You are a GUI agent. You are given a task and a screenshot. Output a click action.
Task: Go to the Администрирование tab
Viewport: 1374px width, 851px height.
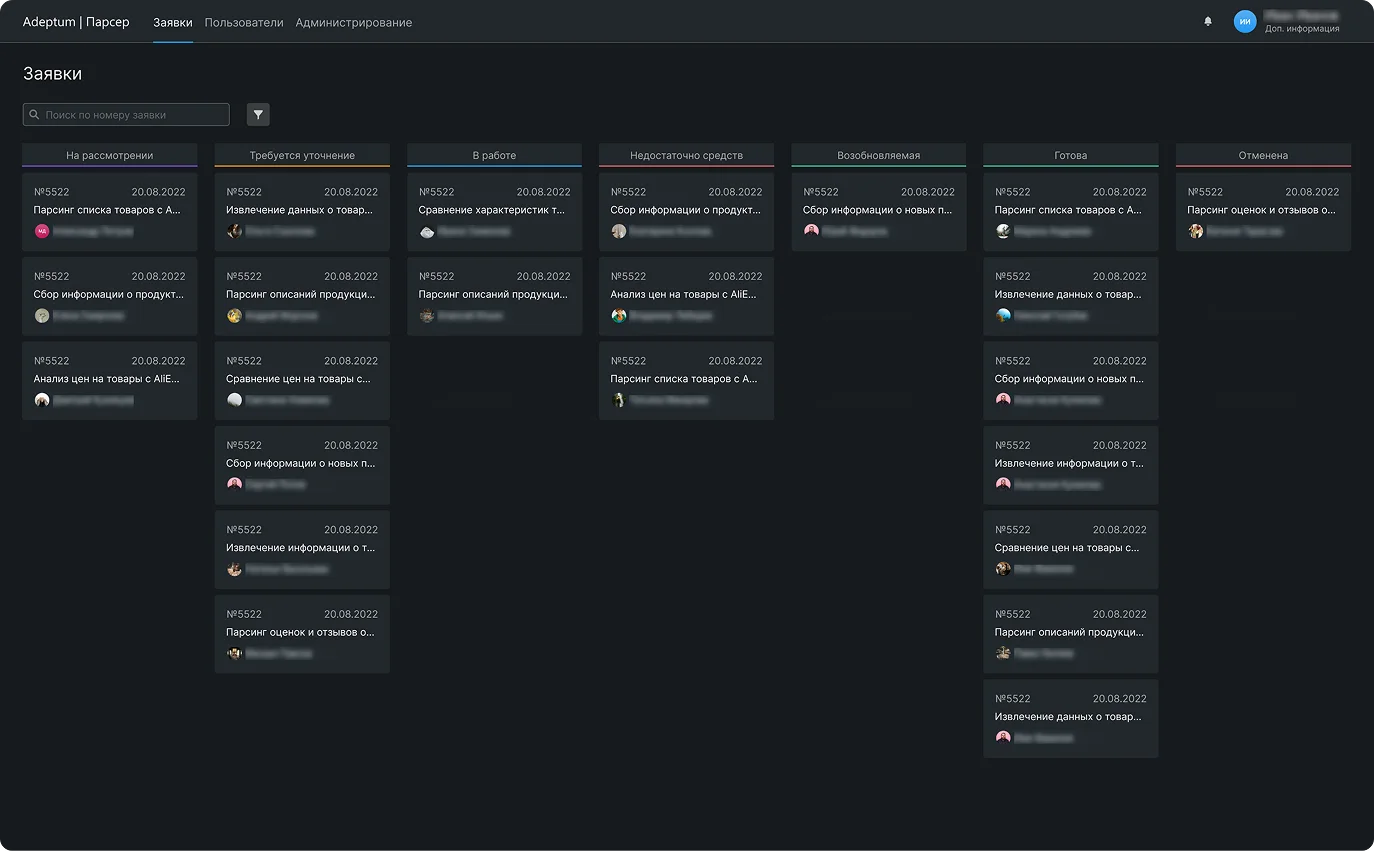[x=354, y=22]
